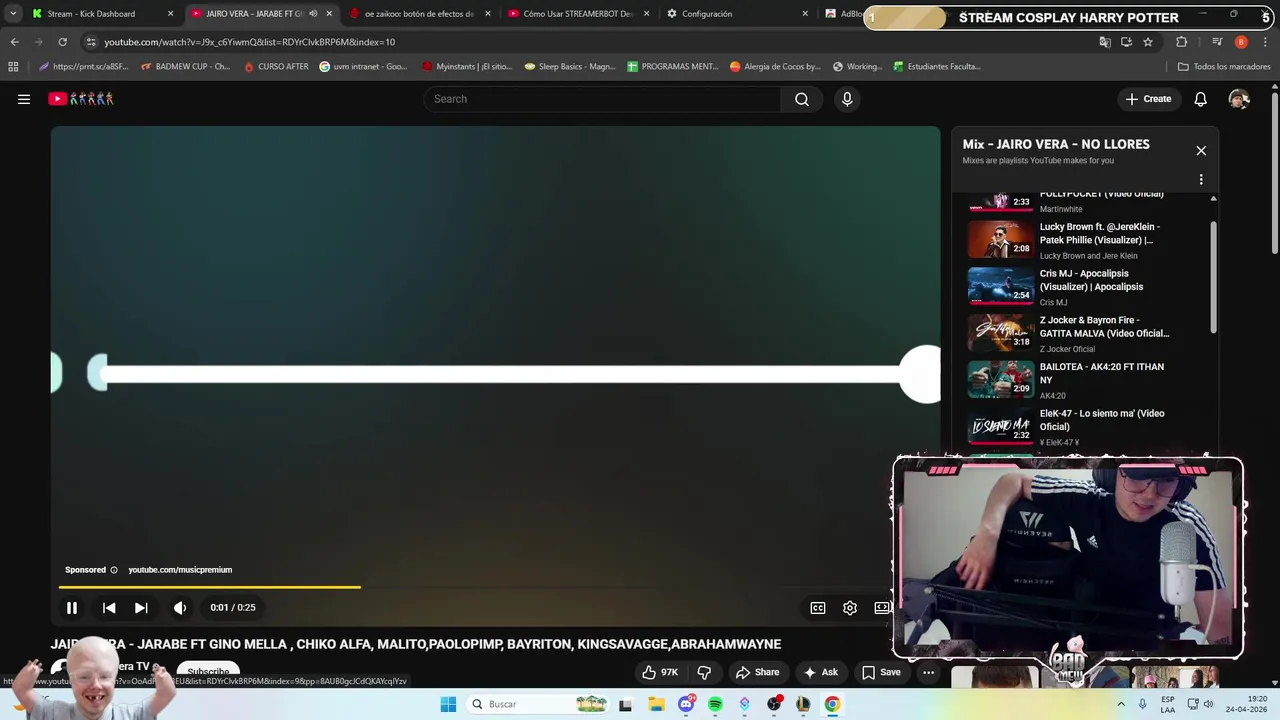Image resolution: width=1280 pixels, height=720 pixels.
Task: Open bookmark BADMEW CUP
Action: tap(185, 67)
